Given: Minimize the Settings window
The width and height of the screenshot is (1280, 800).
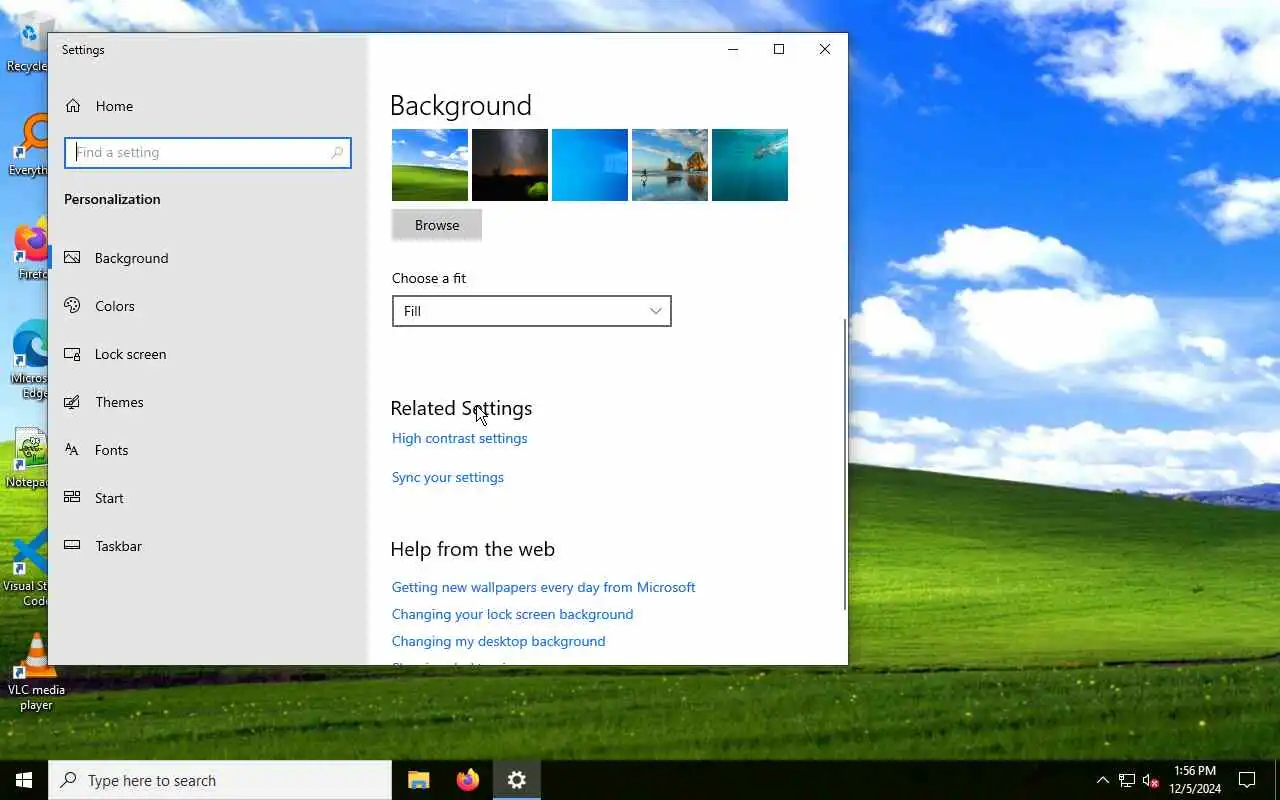Looking at the screenshot, I should 733,49.
